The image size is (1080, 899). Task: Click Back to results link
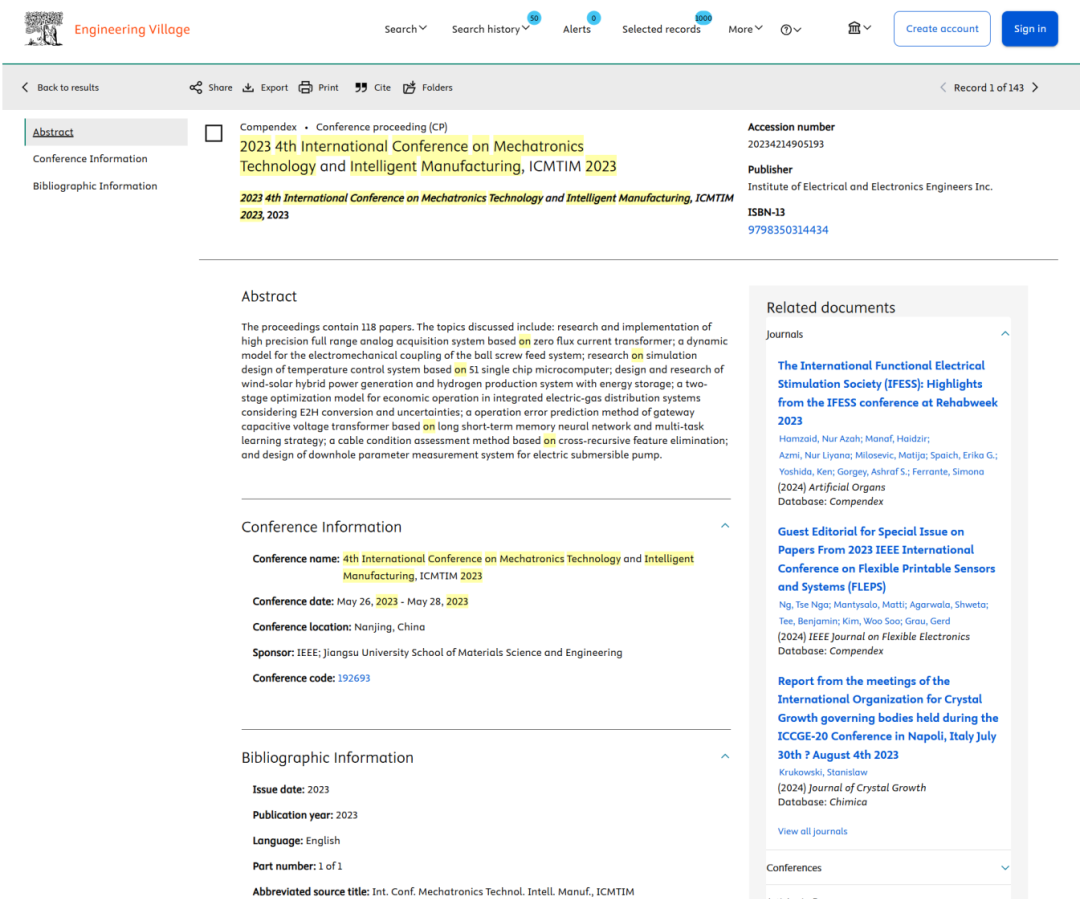tap(68, 87)
